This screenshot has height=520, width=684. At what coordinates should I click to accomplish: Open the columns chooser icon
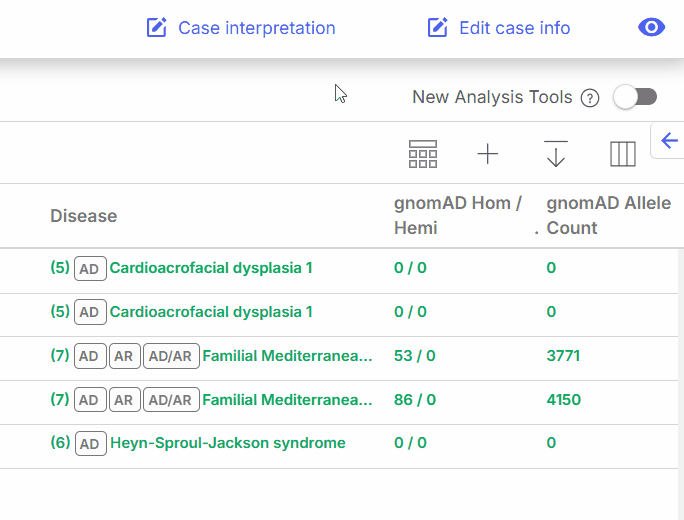click(x=622, y=154)
